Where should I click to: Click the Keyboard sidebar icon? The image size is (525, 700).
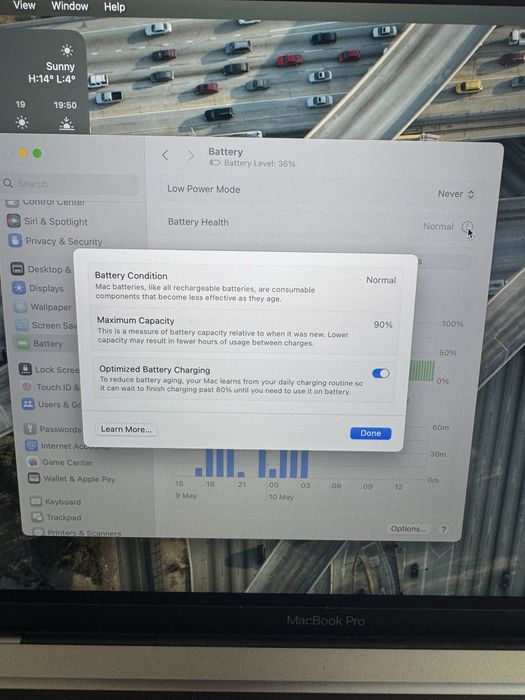point(36,501)
